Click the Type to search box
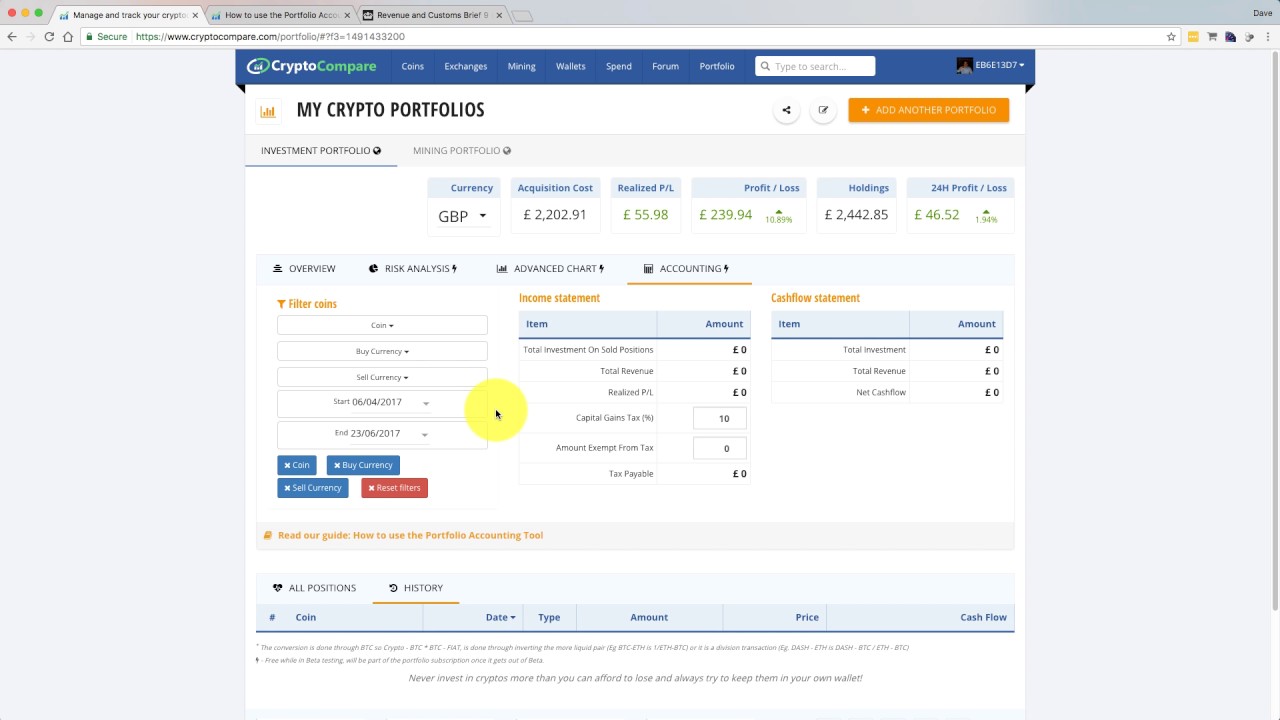 click(x=816, y=67)
